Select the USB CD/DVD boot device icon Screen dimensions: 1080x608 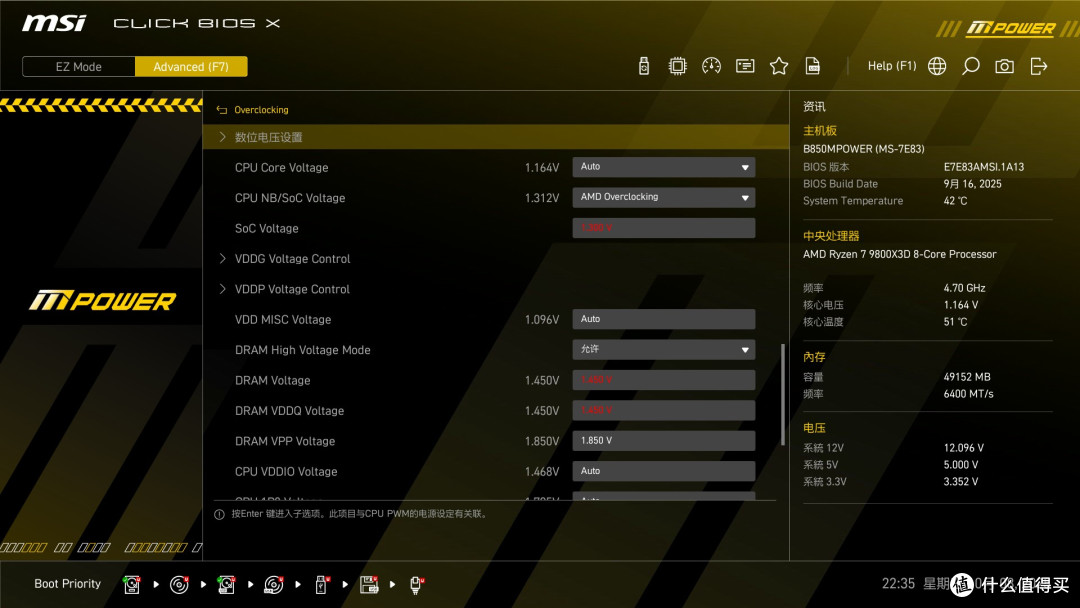coord(273,585)
